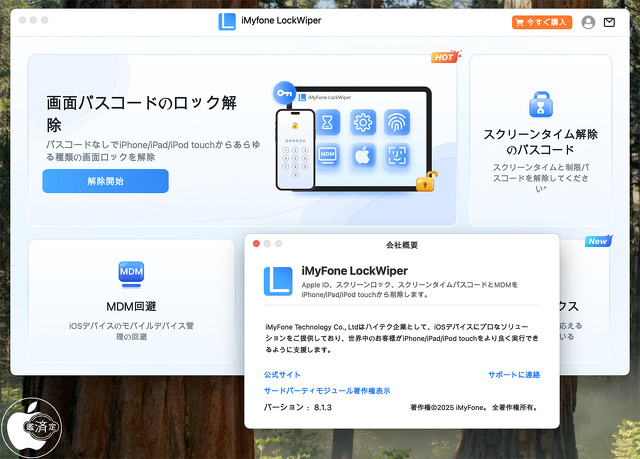Click the MDM tile in the illustration

point(327,156)
